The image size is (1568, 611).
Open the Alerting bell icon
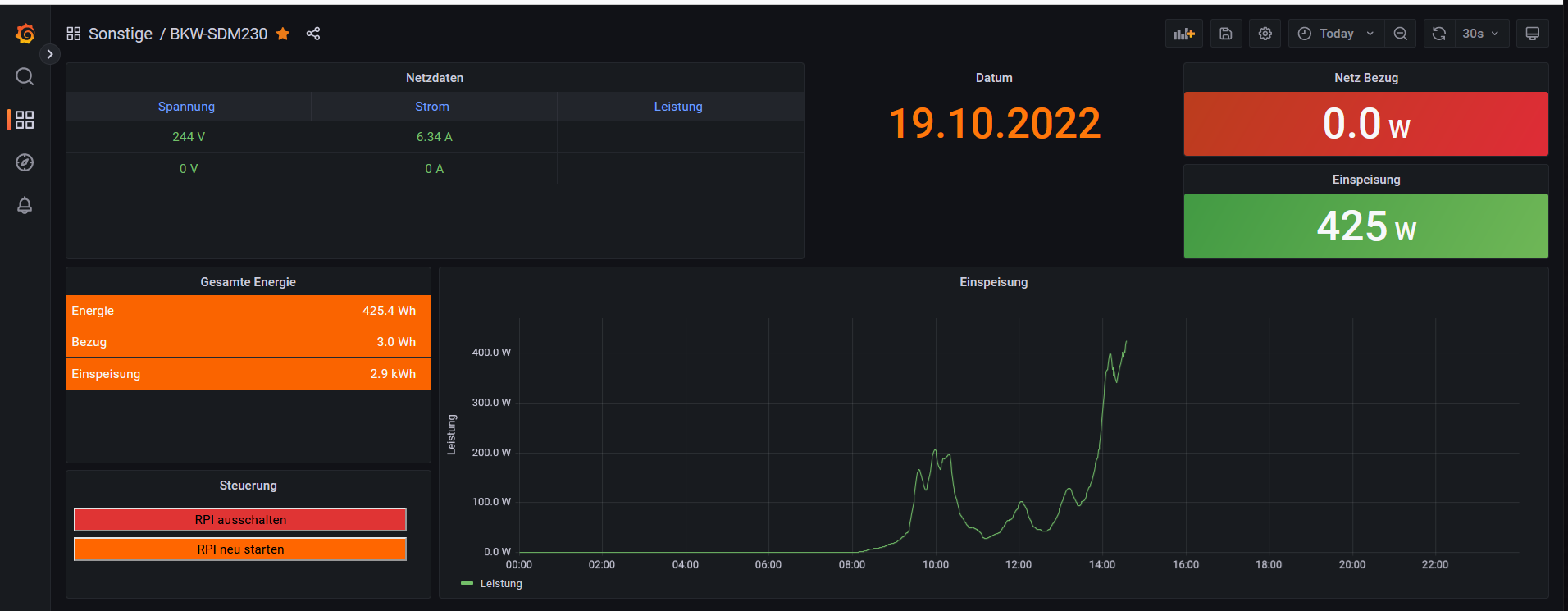pyautogui.click(x=25, y=205)
